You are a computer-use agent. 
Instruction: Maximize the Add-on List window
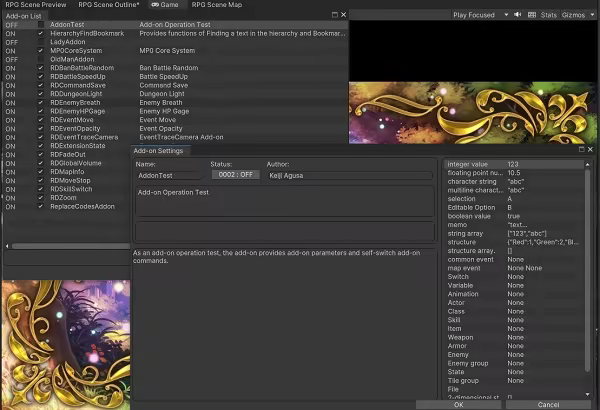(x=334, y=15)
